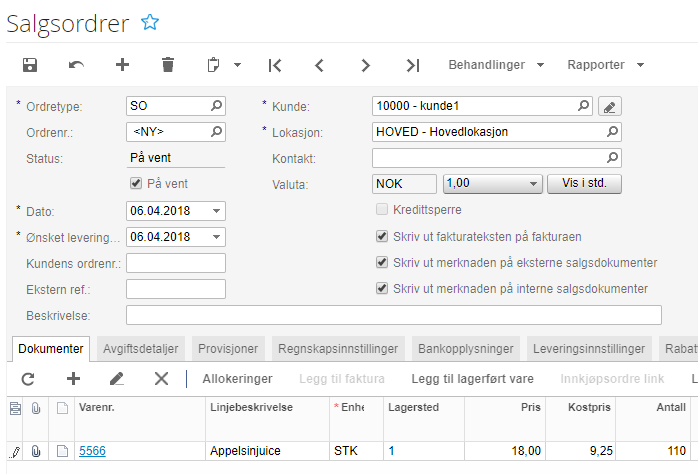Open the Kontakt lookup magnifier

[x=613, y=158]
